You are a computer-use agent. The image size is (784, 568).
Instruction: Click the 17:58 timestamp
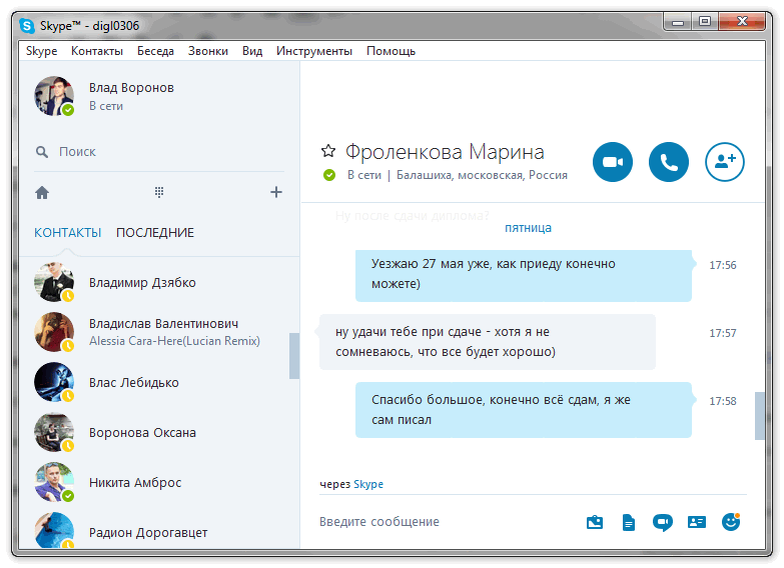(x=722, y=401)
